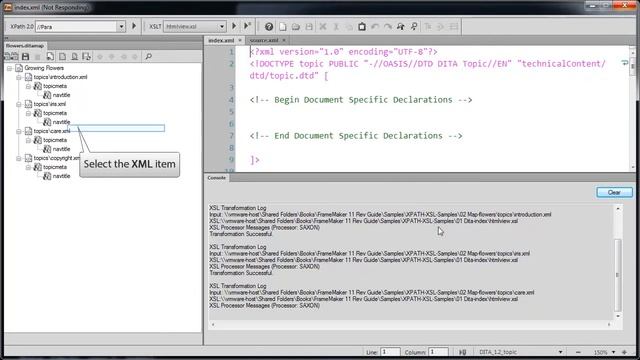Screen dimensions: 640x360
Task: Click the Undo arrow icon
Action: (375, 27)
